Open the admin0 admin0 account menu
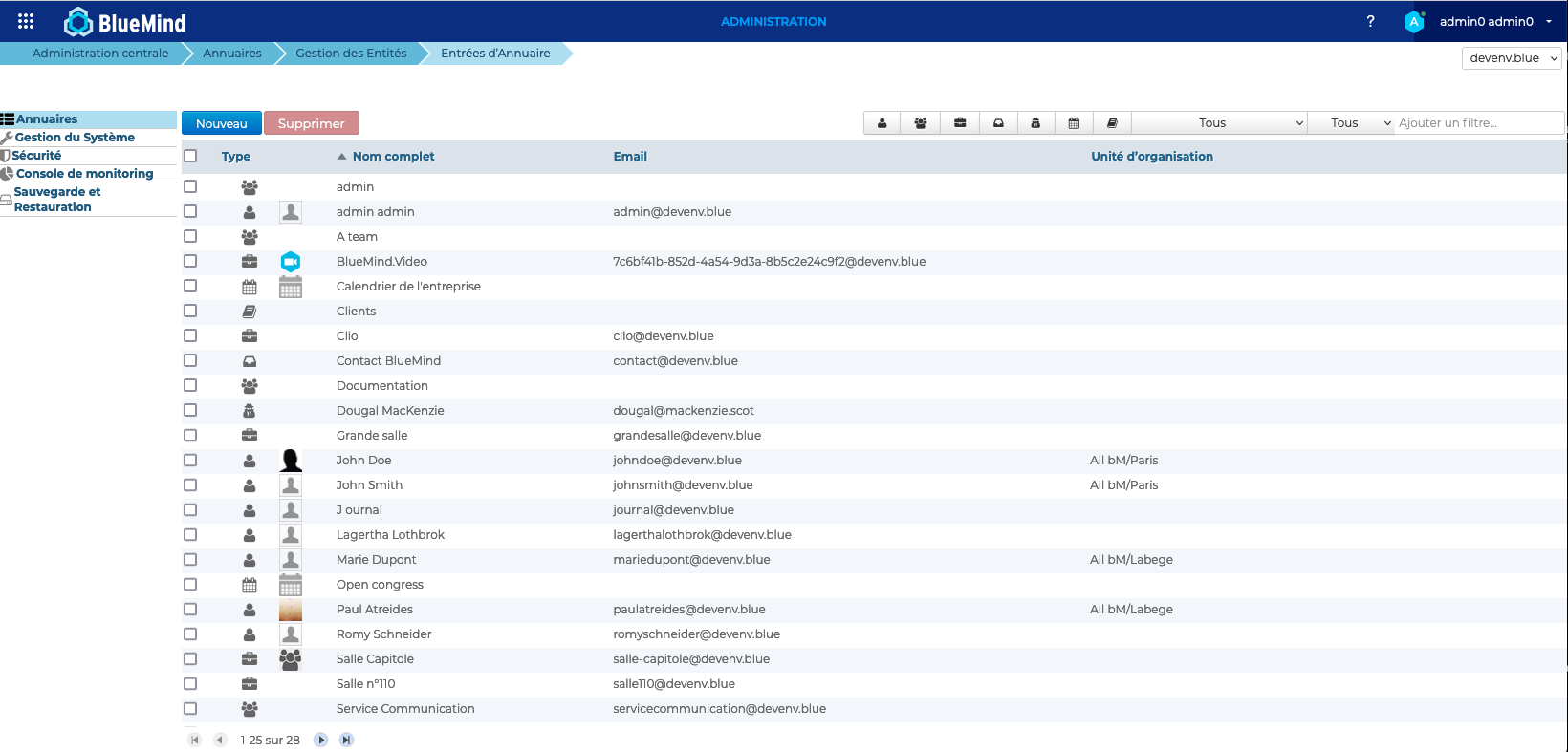Image resolution: width=1568 pixels, height=752 pixels. click(1487, 21)
